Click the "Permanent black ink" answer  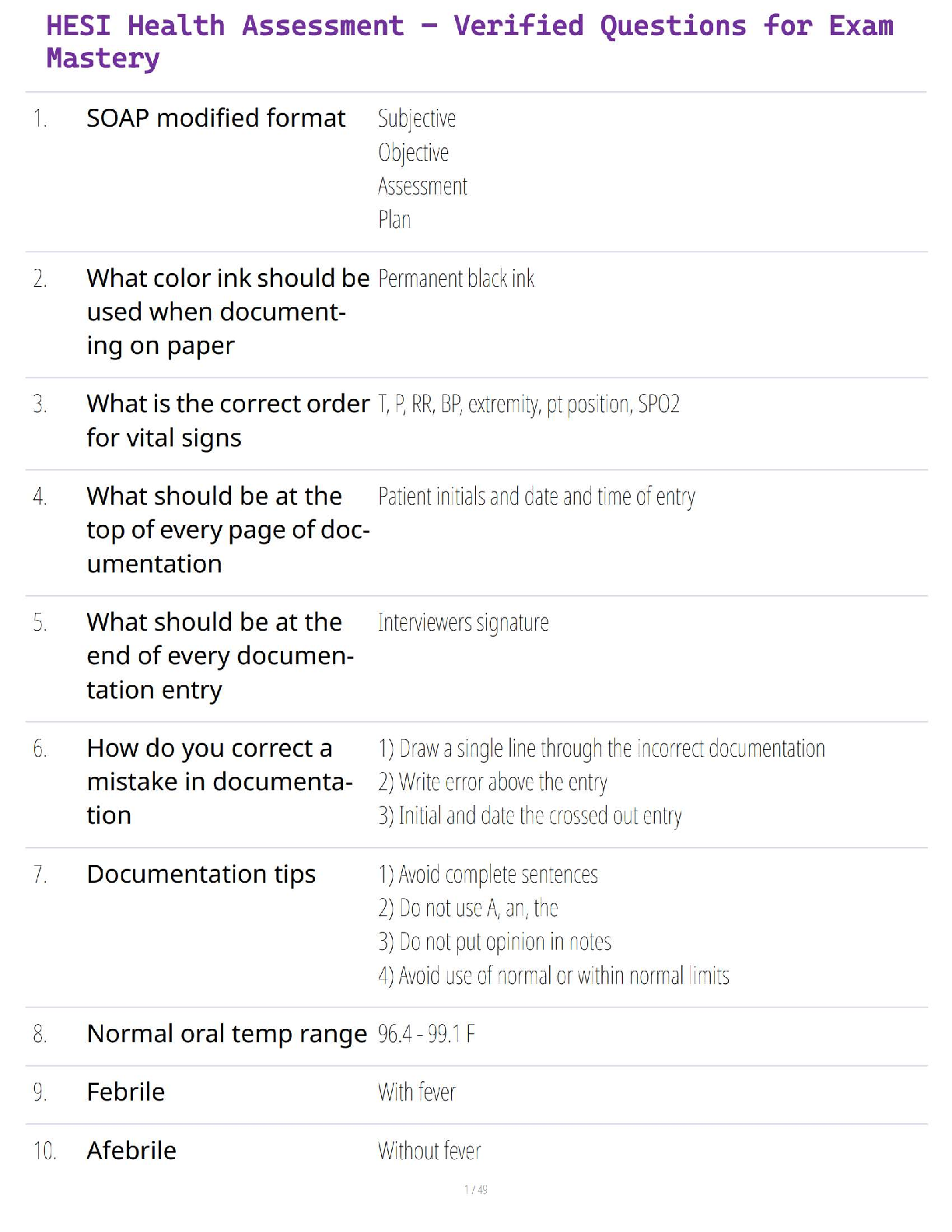[x=456, y=278]
